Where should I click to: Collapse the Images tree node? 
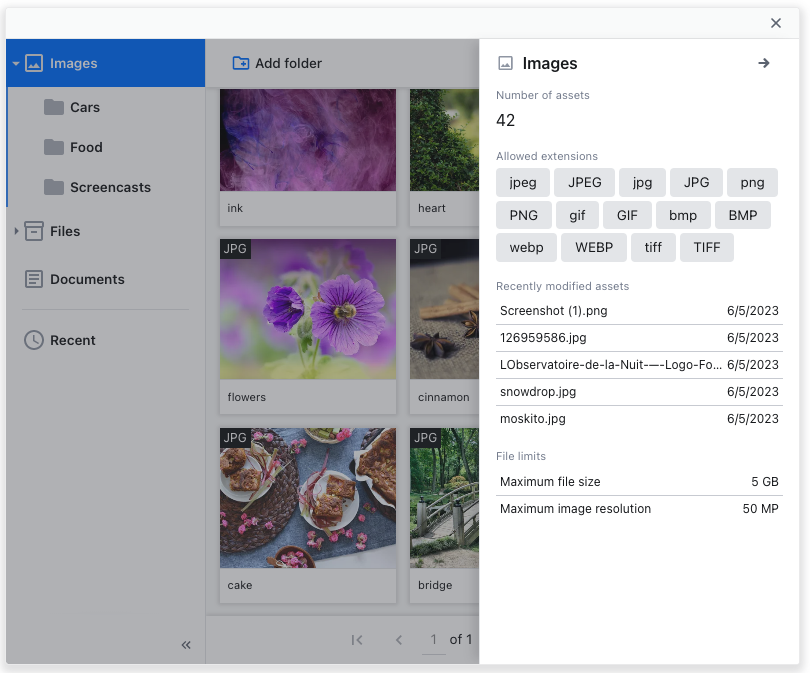click(16, 63)
